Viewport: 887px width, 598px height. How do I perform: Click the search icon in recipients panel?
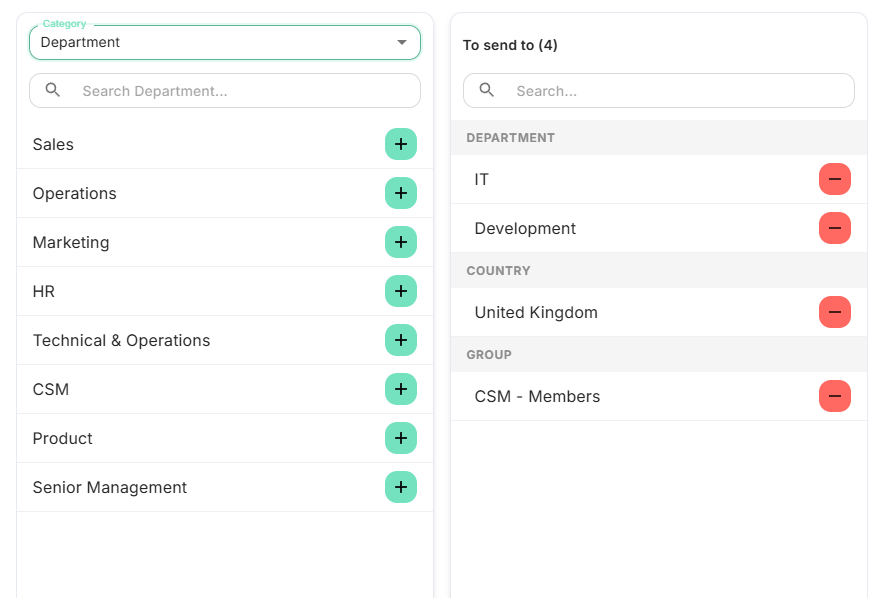click(x=487, y=90)
